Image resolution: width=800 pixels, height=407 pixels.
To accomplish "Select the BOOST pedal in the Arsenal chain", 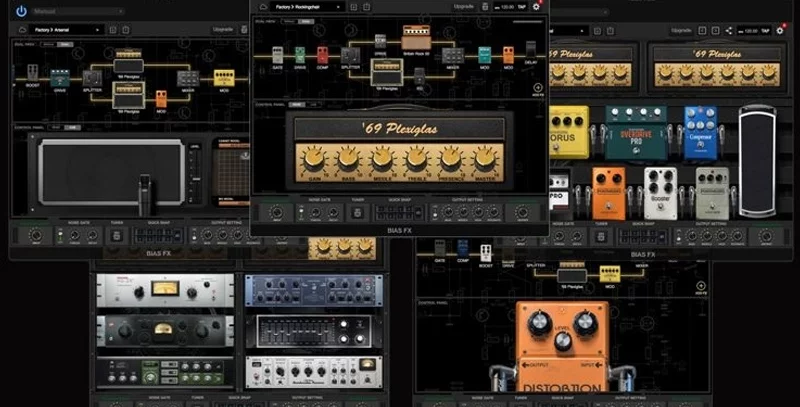I will [x=33, y=73].
